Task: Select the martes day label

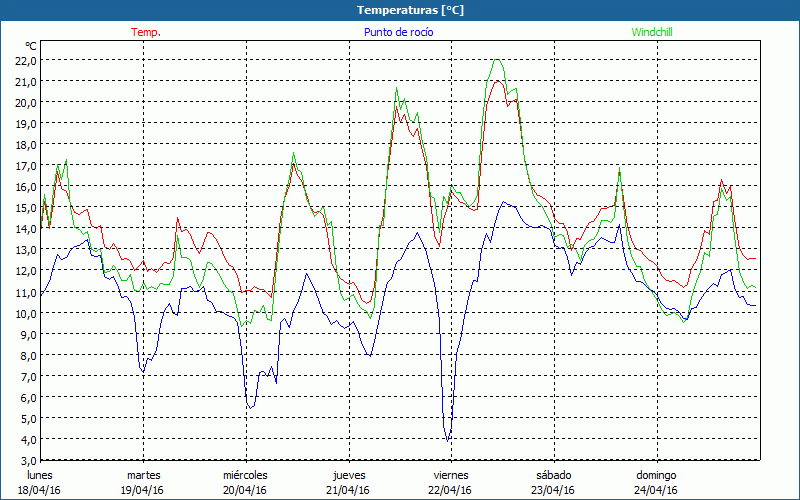Action: coord(143,475)
